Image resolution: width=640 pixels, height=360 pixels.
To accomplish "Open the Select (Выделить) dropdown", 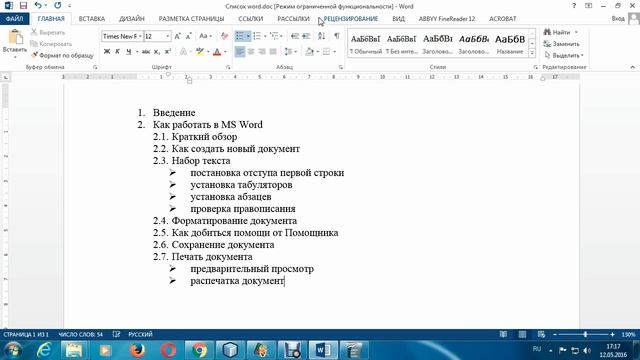I will (564, 55).
